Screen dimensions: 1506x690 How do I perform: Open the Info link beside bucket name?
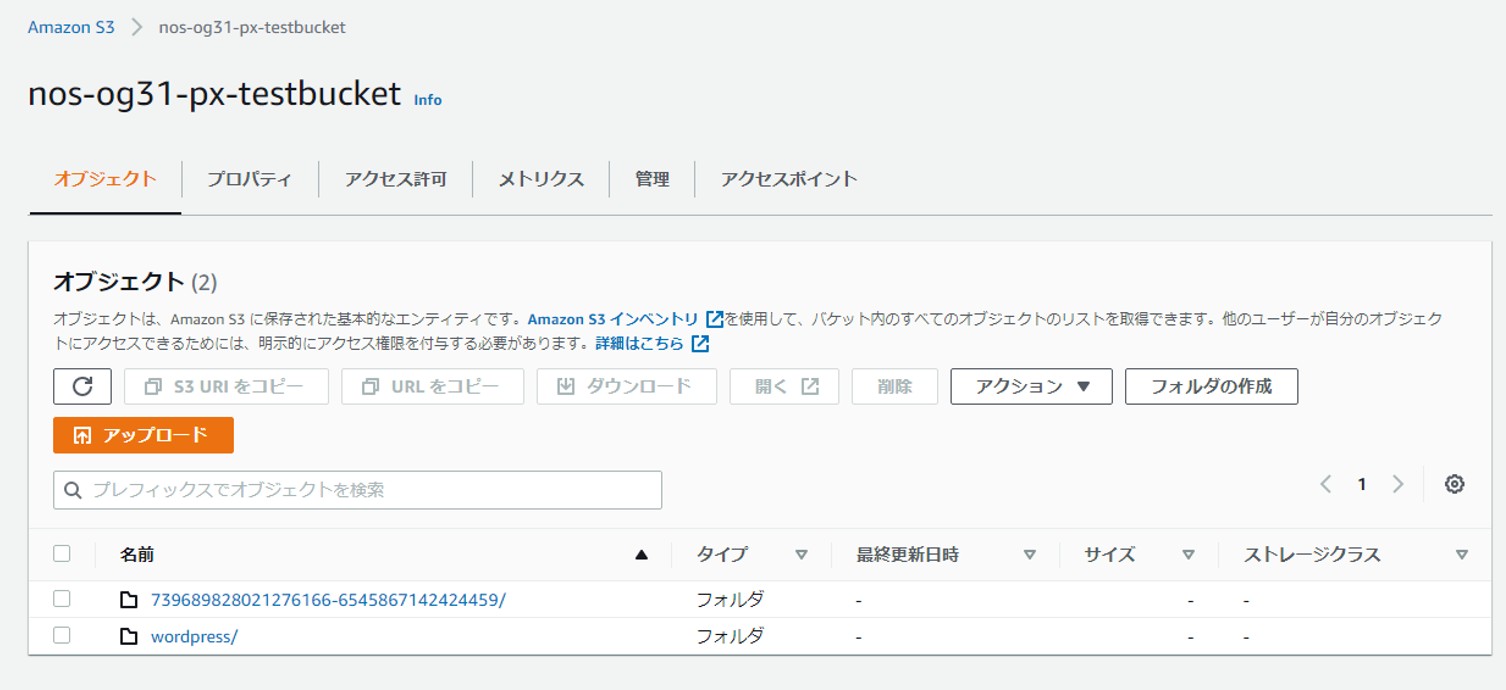tap(428, 100)
